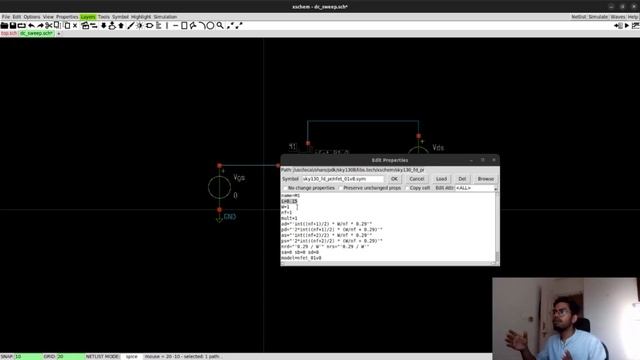Click the Simulate button in menu bar
This screenshot has height=360, width=640.
598,17
